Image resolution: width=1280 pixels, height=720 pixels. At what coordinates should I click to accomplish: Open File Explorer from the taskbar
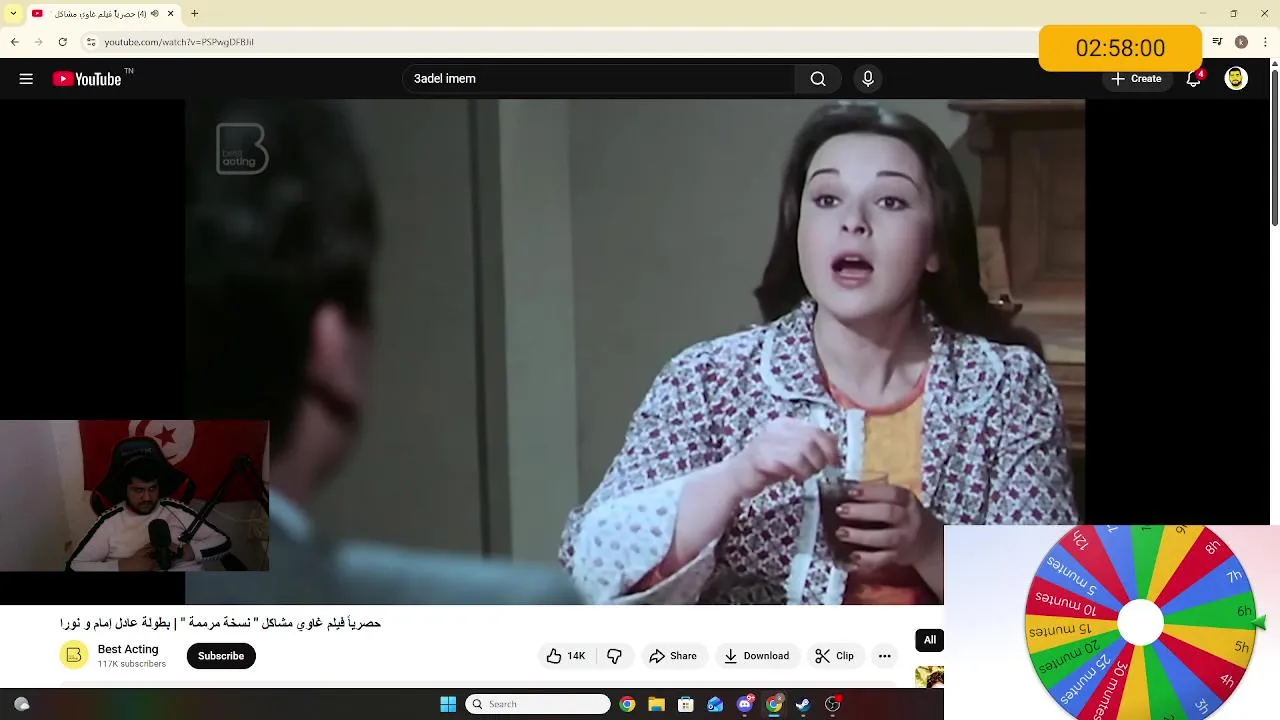coord(656,704)
